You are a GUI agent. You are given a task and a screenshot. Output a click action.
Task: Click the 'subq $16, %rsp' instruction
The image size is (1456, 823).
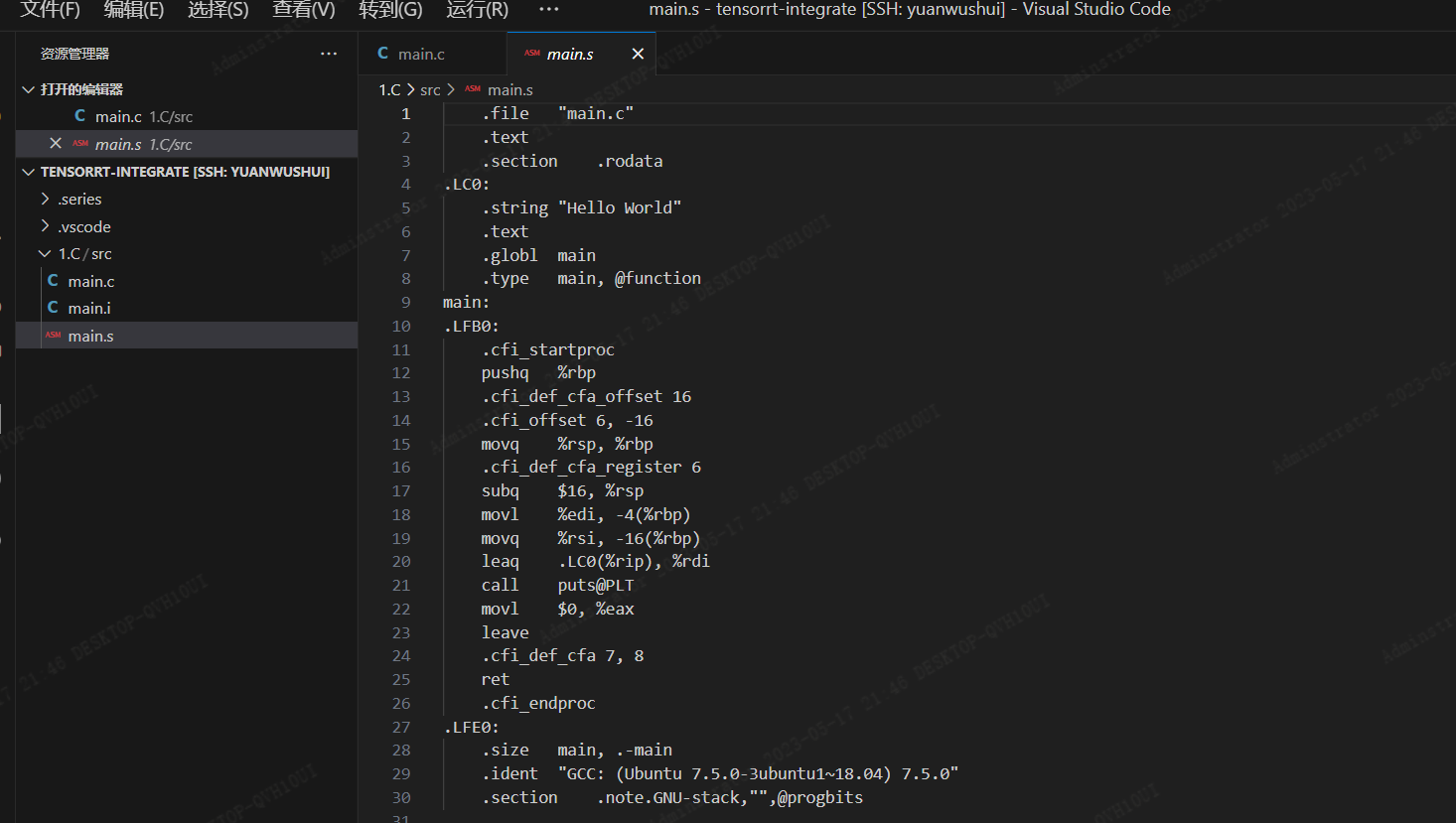coord(562,490)
